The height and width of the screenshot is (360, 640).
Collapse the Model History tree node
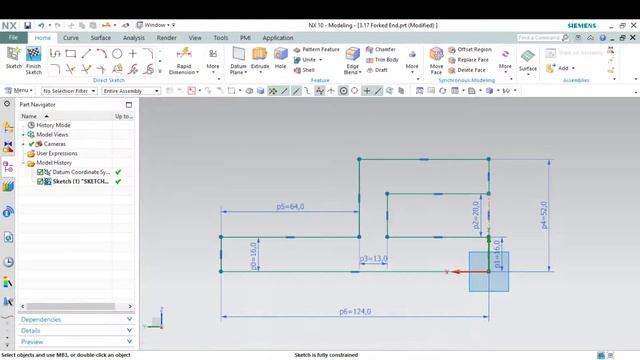tap(23, 163)
